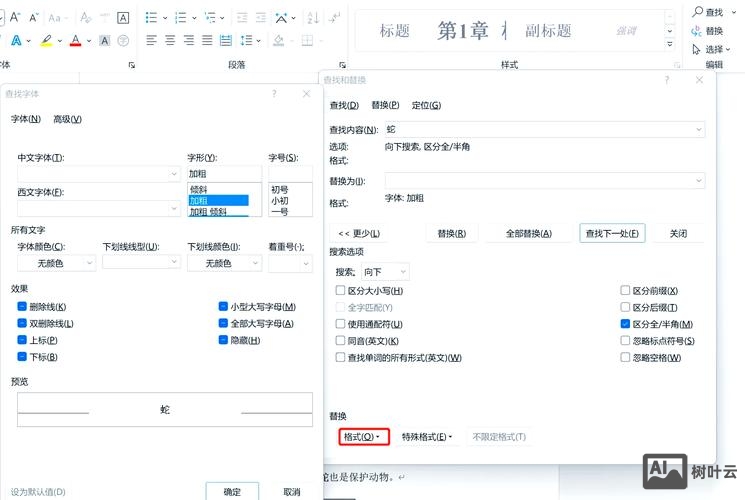The image size is (745, 500).
Task: Open 下划线颜色 dropdown
Action: coord(256,263)
